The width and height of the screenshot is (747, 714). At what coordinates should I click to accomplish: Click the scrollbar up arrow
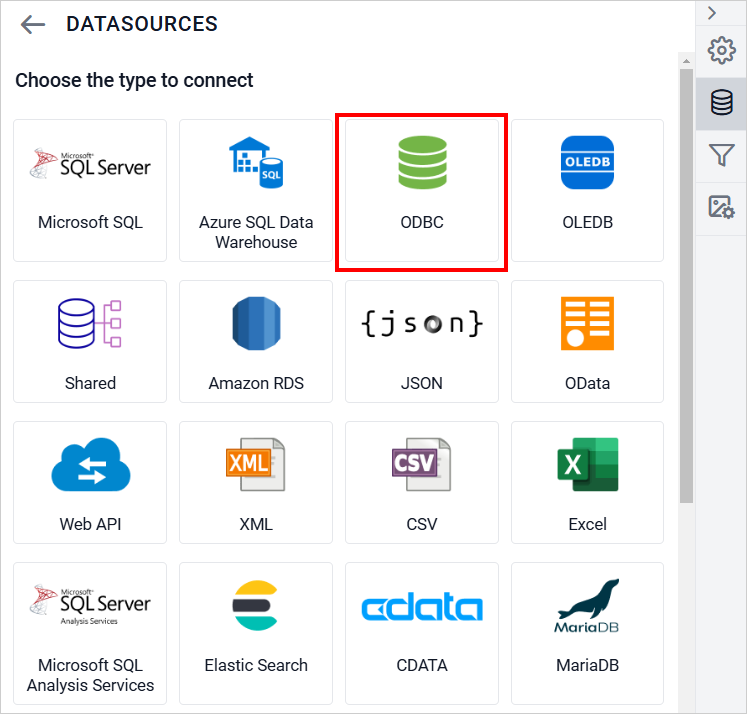[x=686, y=61]
